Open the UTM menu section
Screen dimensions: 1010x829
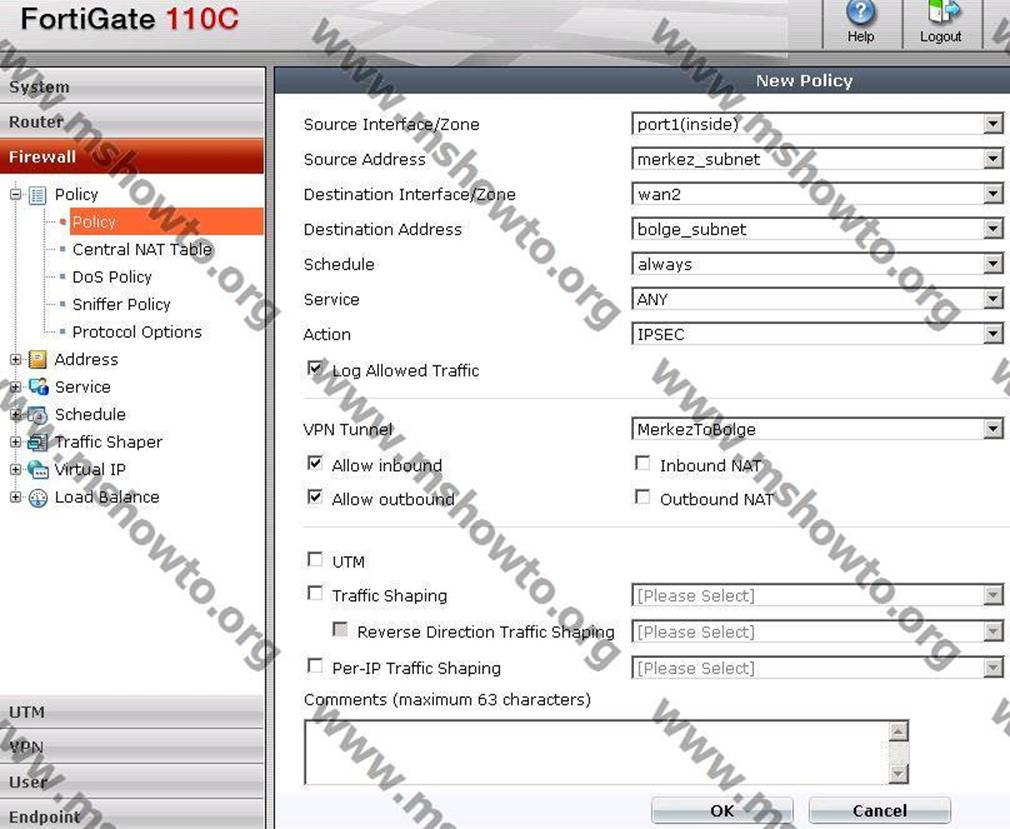pyautogui.click(x=132, y=712)
